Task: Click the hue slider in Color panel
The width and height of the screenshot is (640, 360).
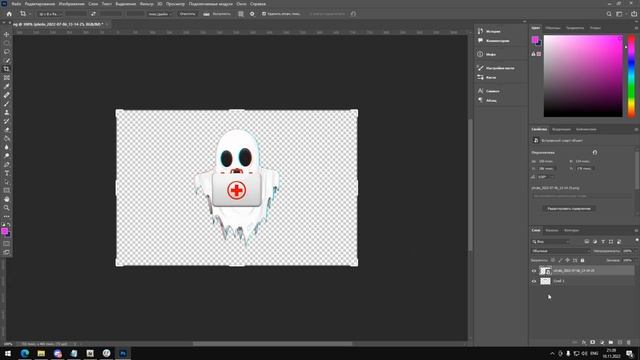Action: pyautogui.click(x=631, y=76)
